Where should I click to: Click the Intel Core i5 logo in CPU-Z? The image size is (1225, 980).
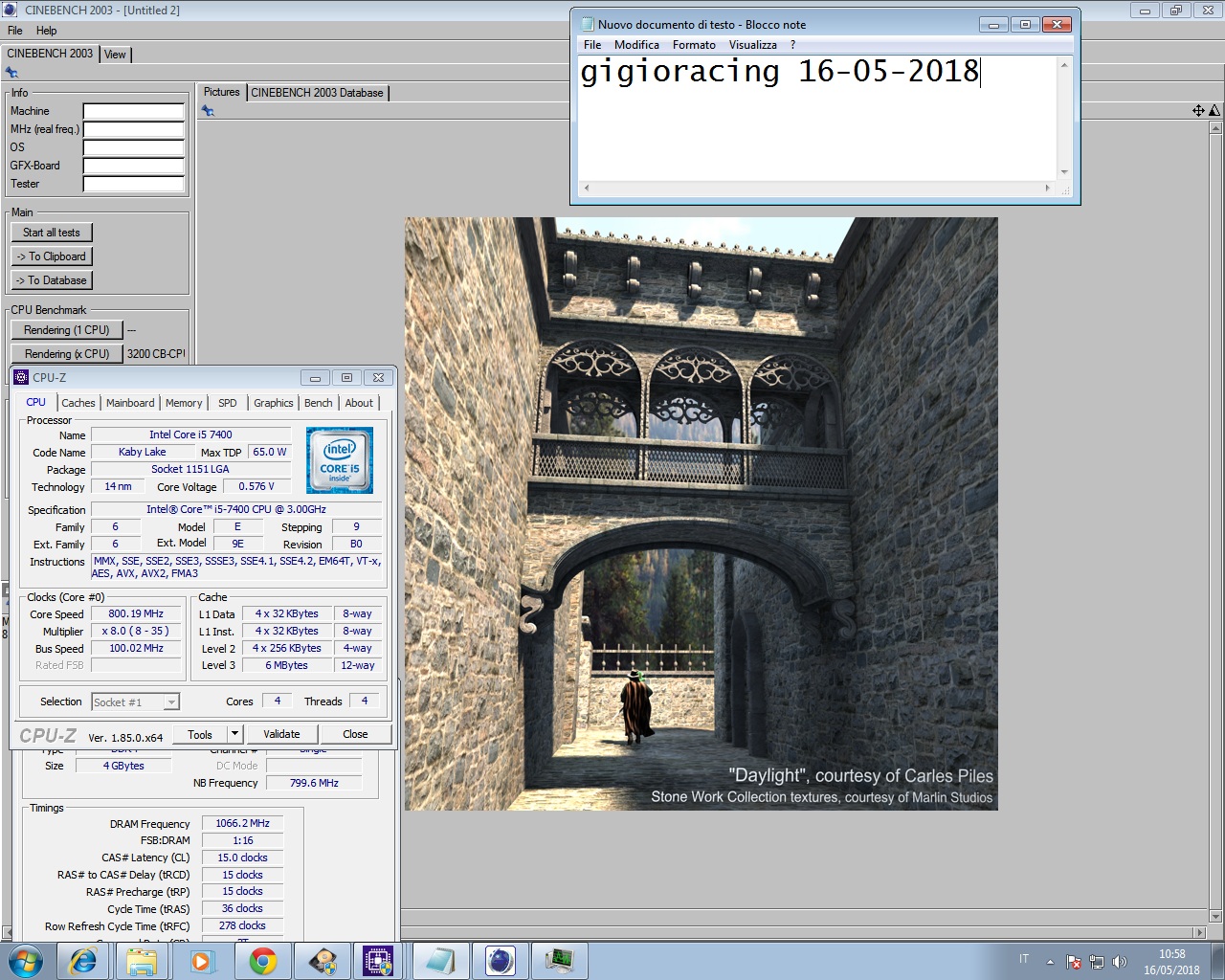pos(340,460)
